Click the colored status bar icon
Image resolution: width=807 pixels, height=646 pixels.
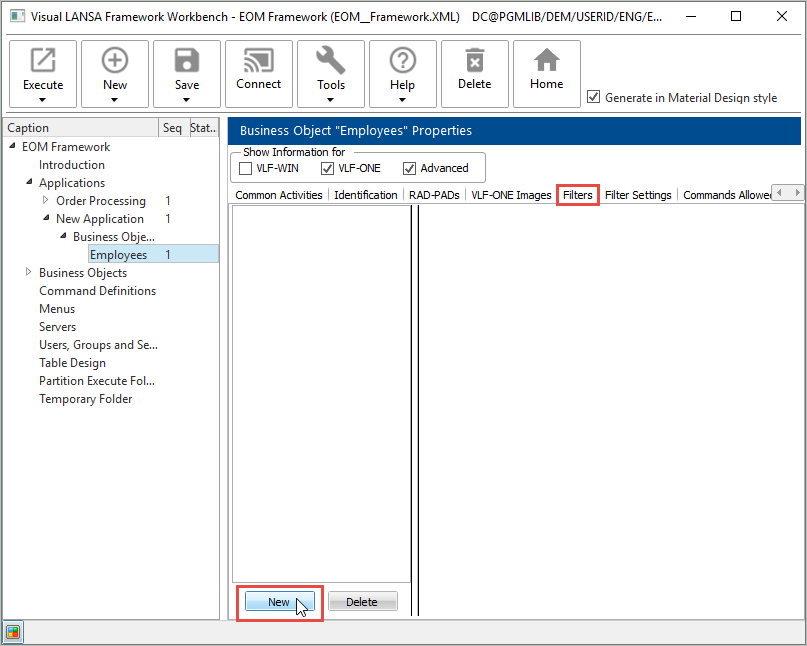[13, 632]
